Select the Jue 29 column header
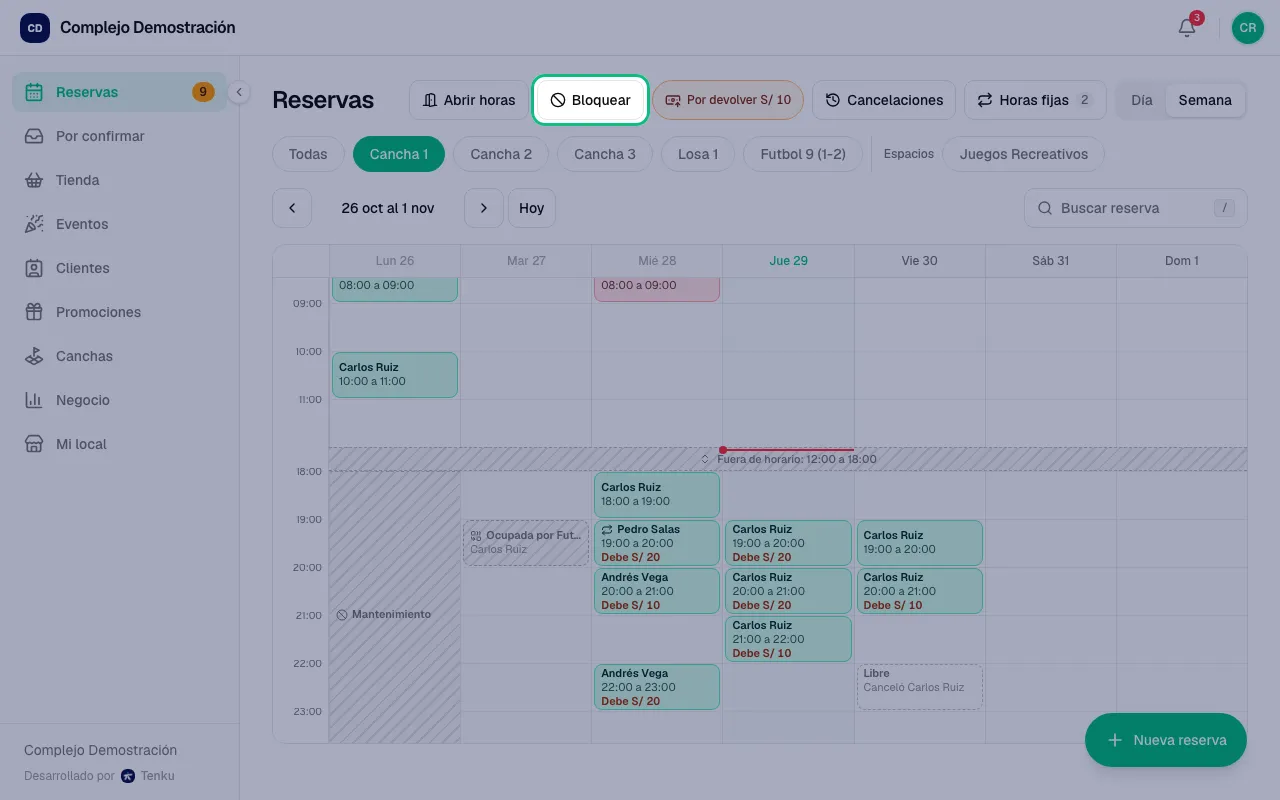 point(788,260)
